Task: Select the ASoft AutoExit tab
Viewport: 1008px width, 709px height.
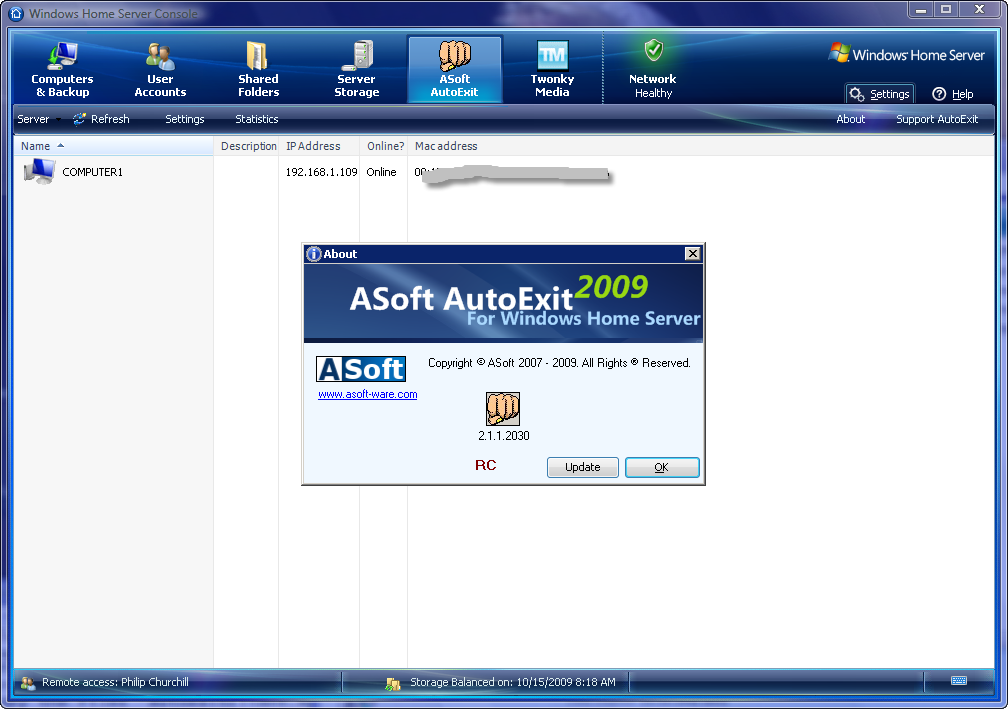Action: click(x=454, y=69)
